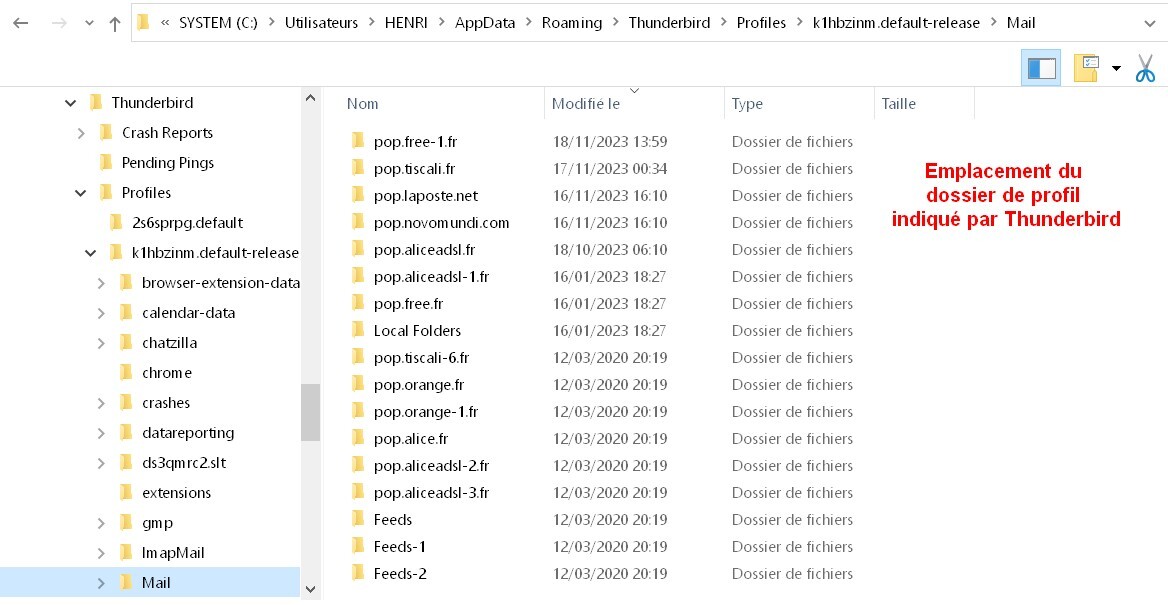
Task: Select Pending Pings in the tree
Action: tap(168, 163)
